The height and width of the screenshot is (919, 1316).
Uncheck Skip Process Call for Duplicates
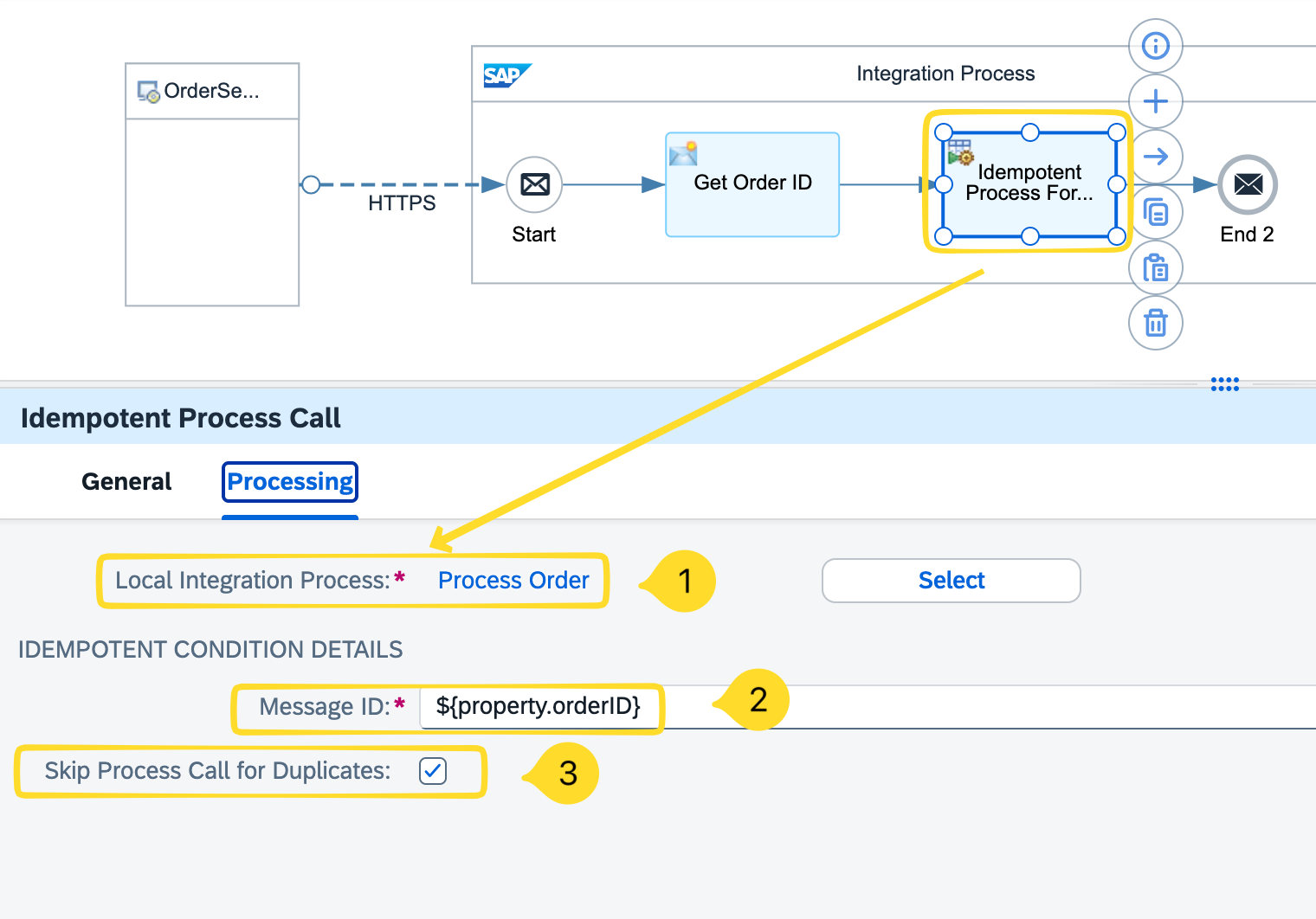coord(433,770)
